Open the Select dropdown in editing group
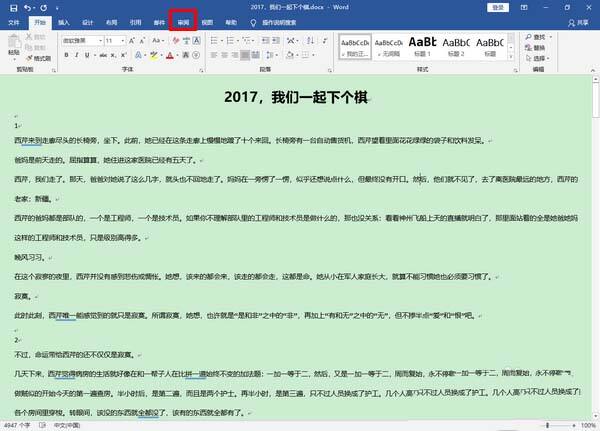 click(x=538, y=58)
